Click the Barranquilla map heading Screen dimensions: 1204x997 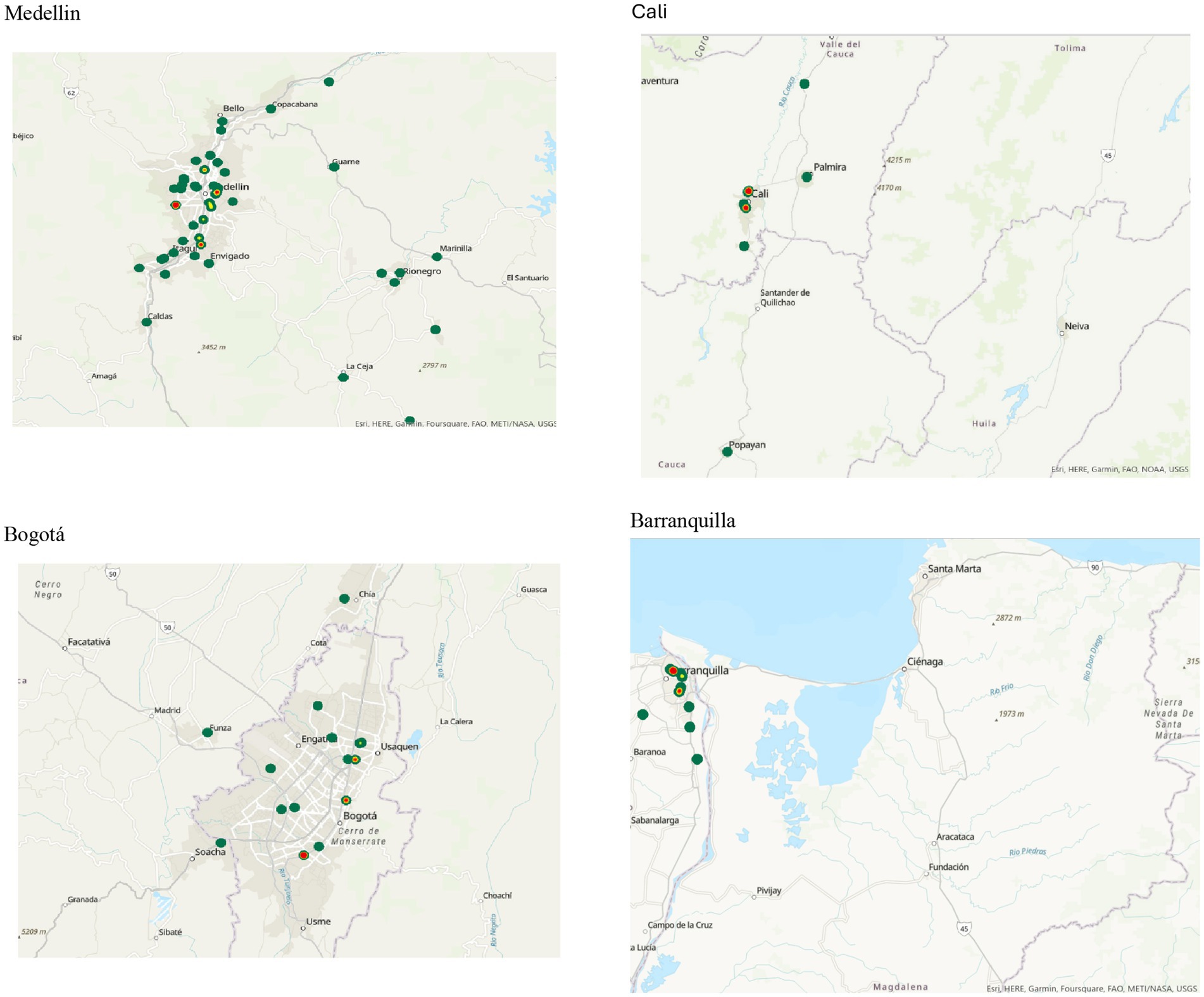click(682, 521)
